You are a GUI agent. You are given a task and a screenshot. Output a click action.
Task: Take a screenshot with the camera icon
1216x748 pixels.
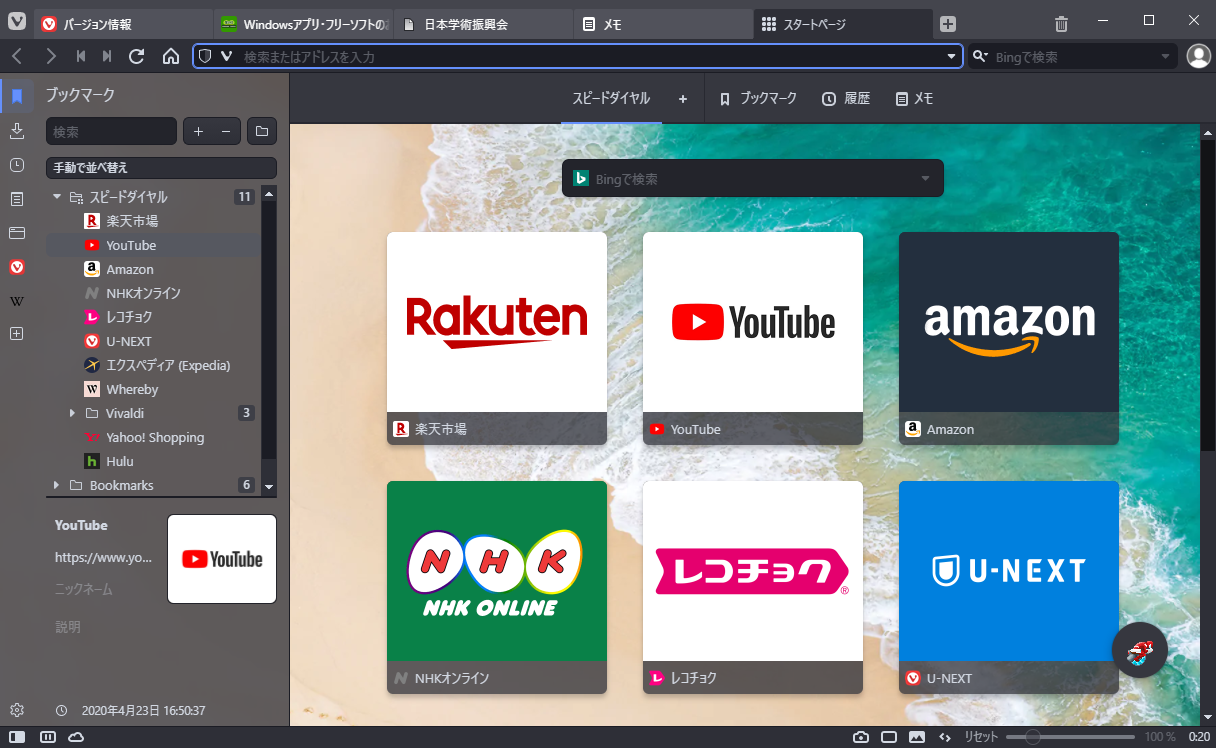click(861, 735)
